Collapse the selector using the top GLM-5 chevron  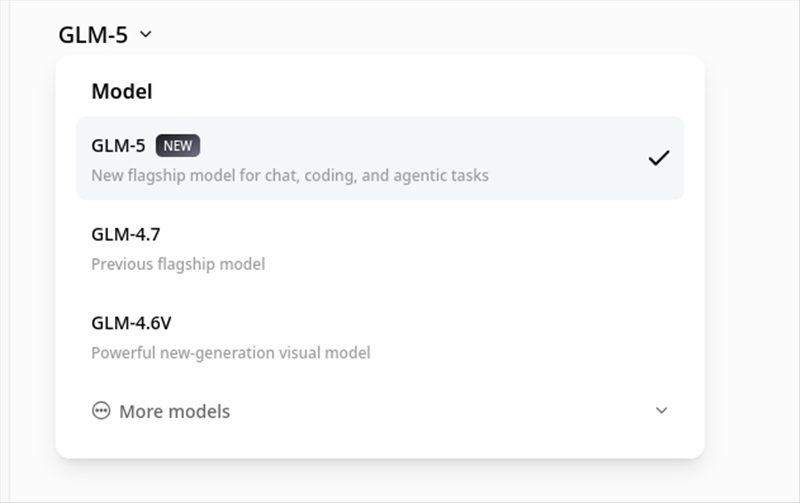[x=146, y=34]
